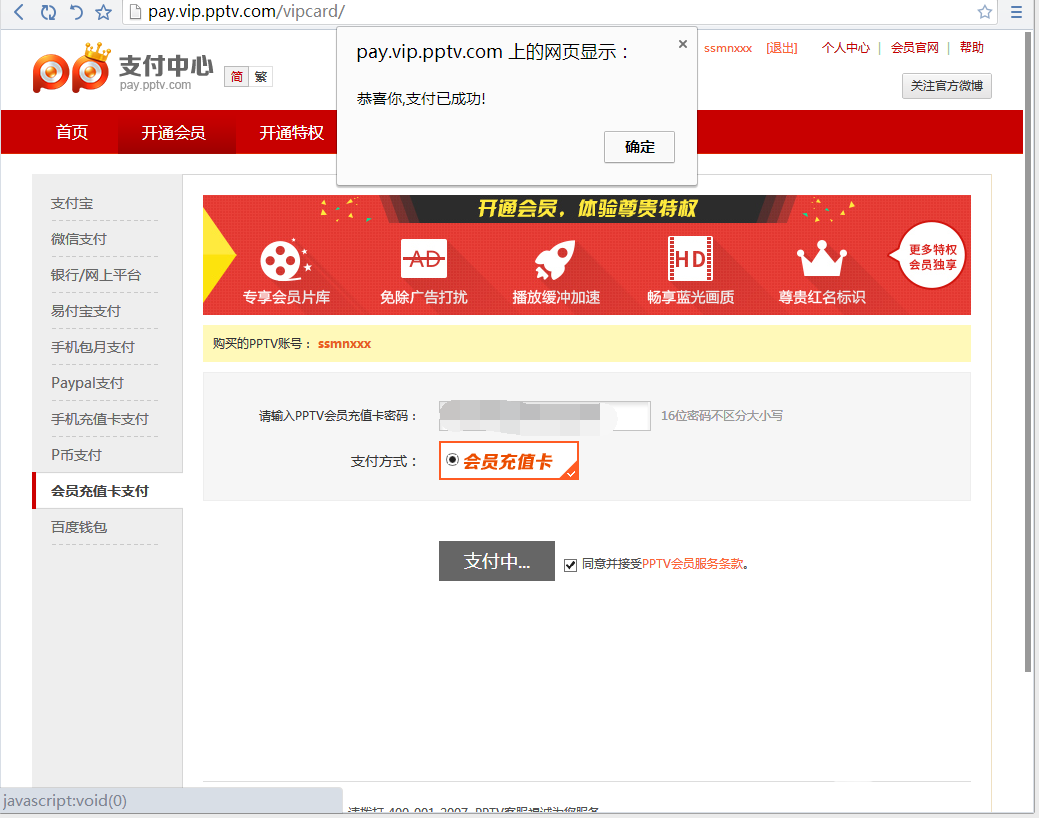This screenshot has height=818, width=1039.
Task: Click the undo arrow in the browser toolbar
Action: [x=76, y=12]
